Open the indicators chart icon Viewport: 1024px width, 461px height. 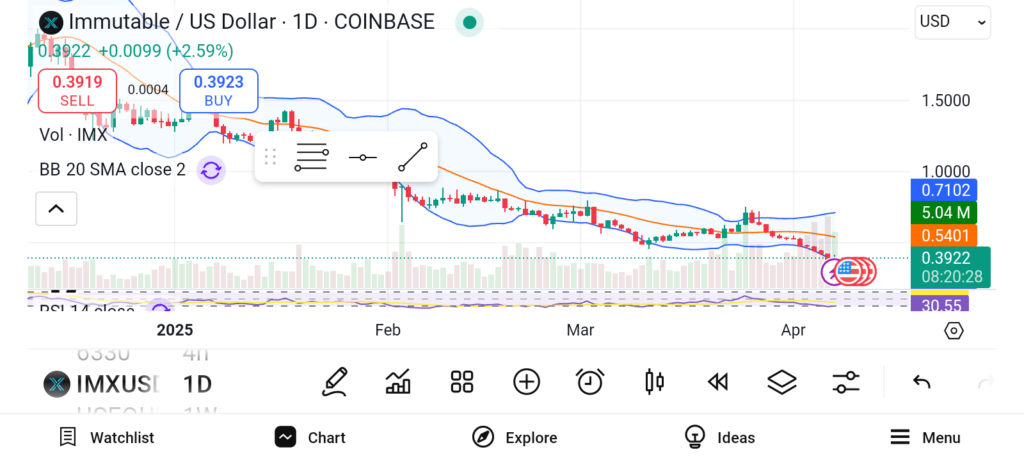coord(398,381)
